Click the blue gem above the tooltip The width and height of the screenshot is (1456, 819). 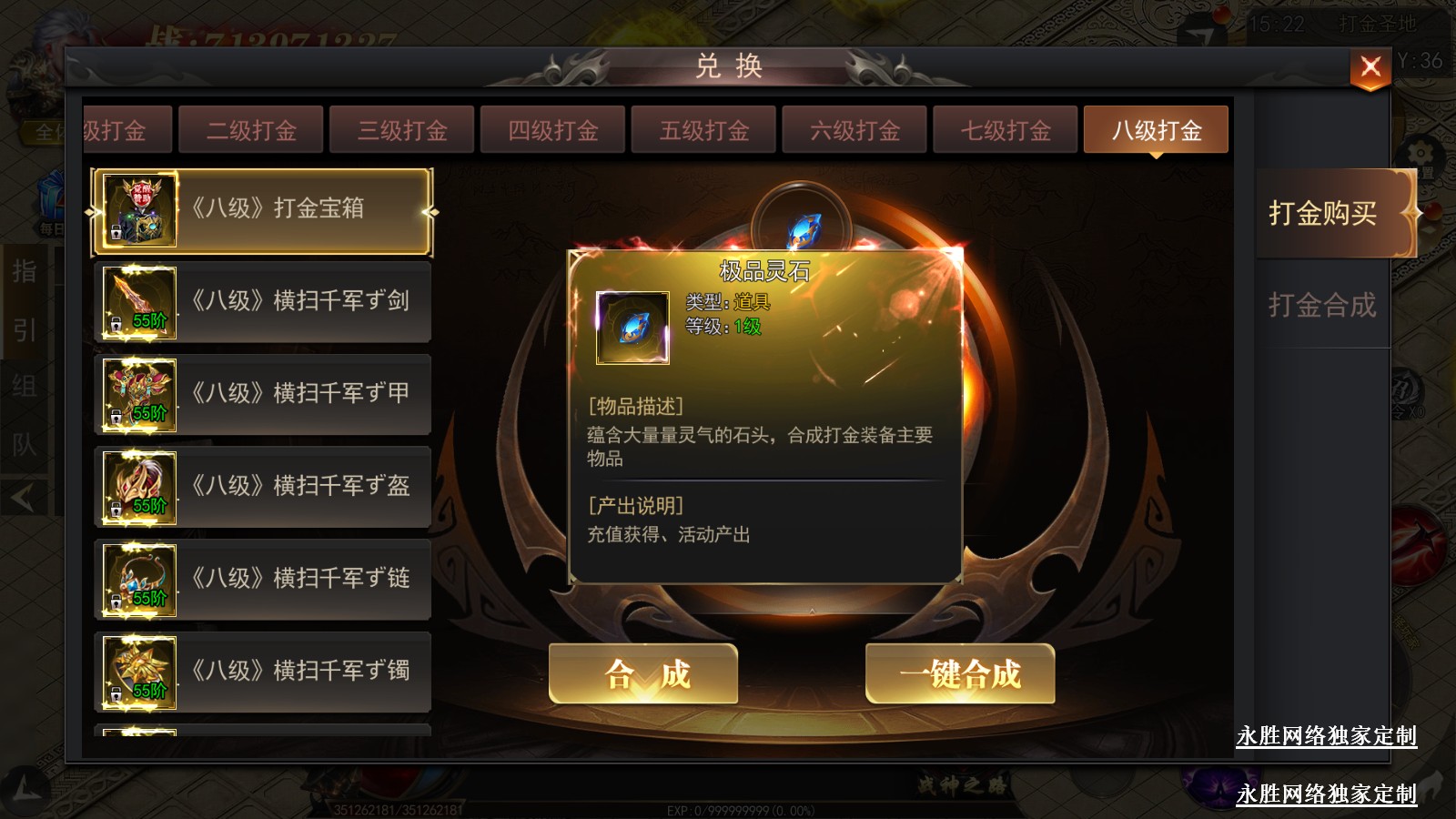coord(802,227)
